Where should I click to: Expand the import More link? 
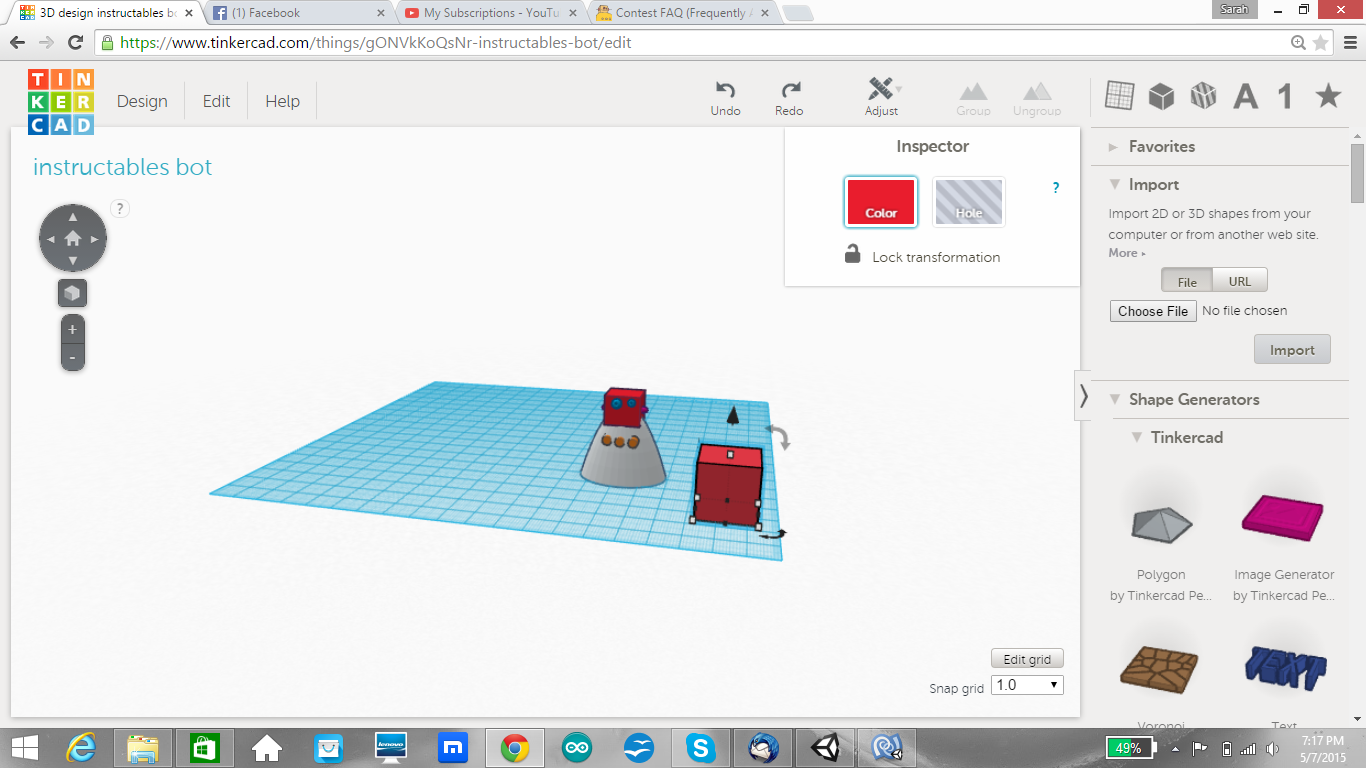pos(1127,253)
